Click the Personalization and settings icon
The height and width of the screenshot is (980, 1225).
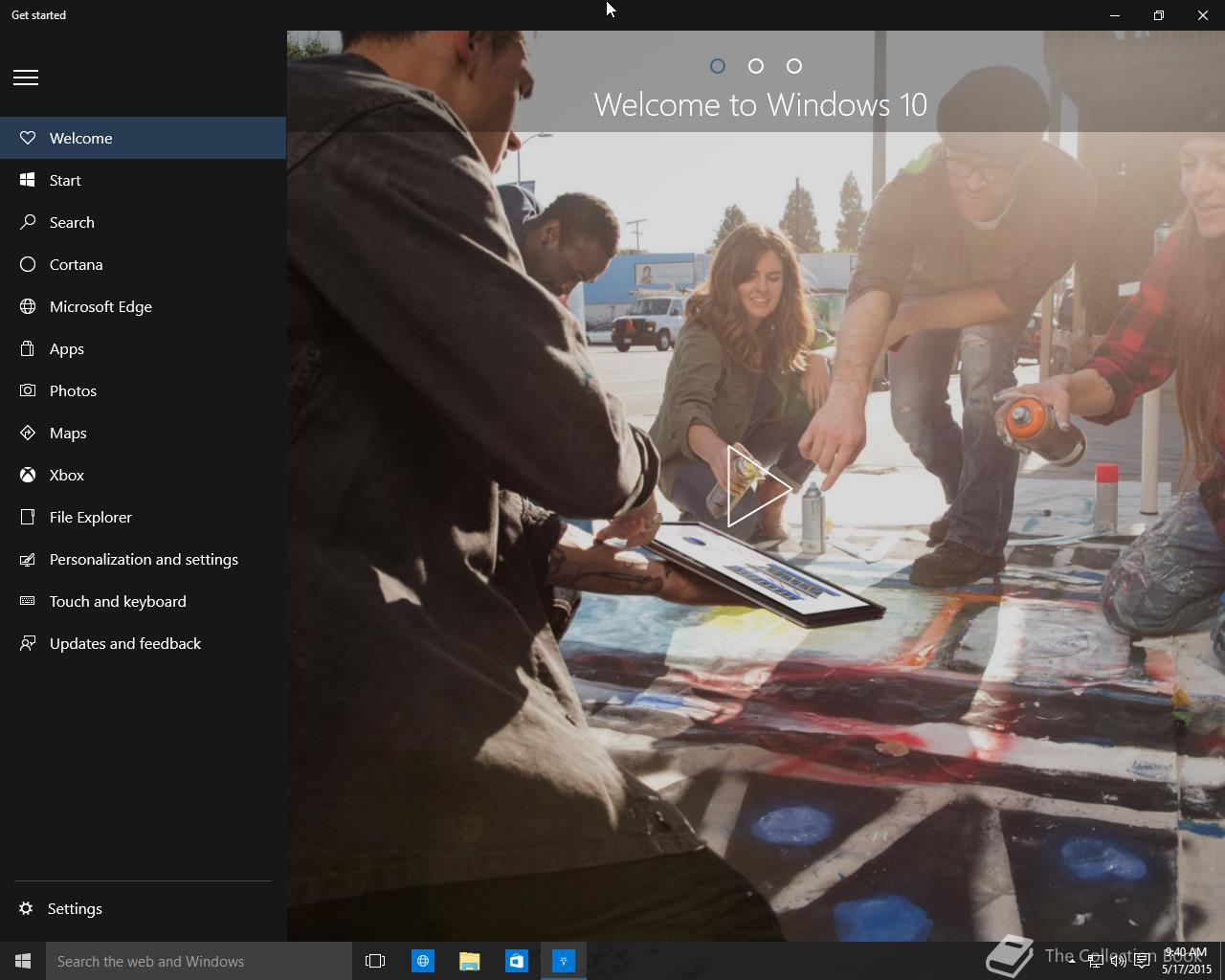28,559
